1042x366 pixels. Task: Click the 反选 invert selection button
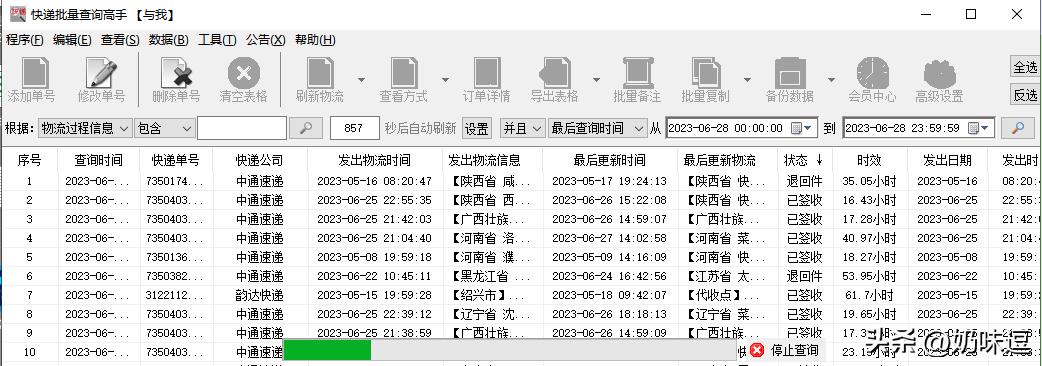click(x=1025, y=95)
